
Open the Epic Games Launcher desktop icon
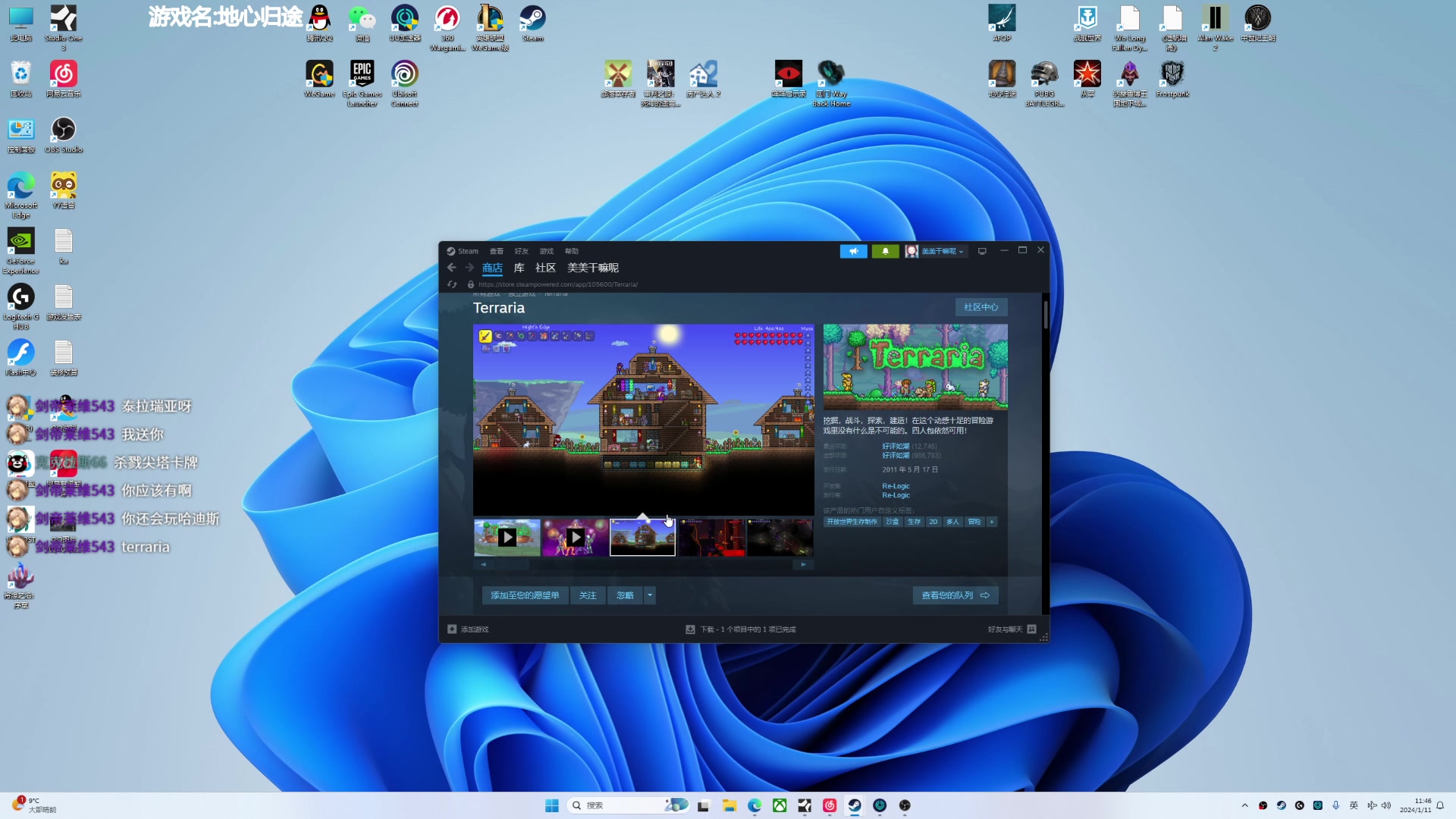[x=362, y=83]
